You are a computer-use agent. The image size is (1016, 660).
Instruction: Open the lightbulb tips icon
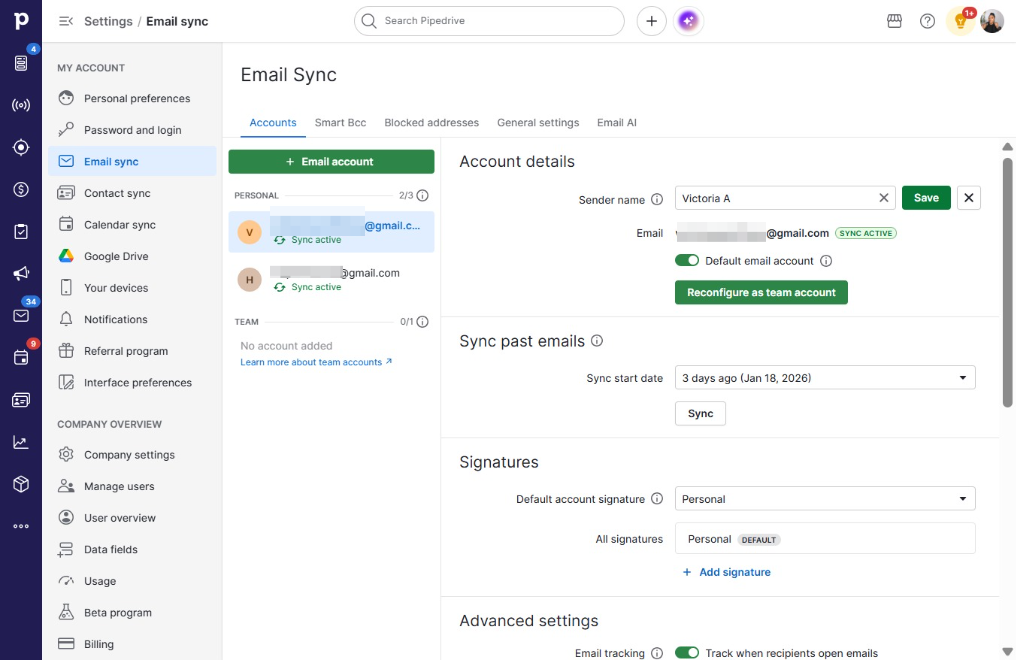(960, 21)
